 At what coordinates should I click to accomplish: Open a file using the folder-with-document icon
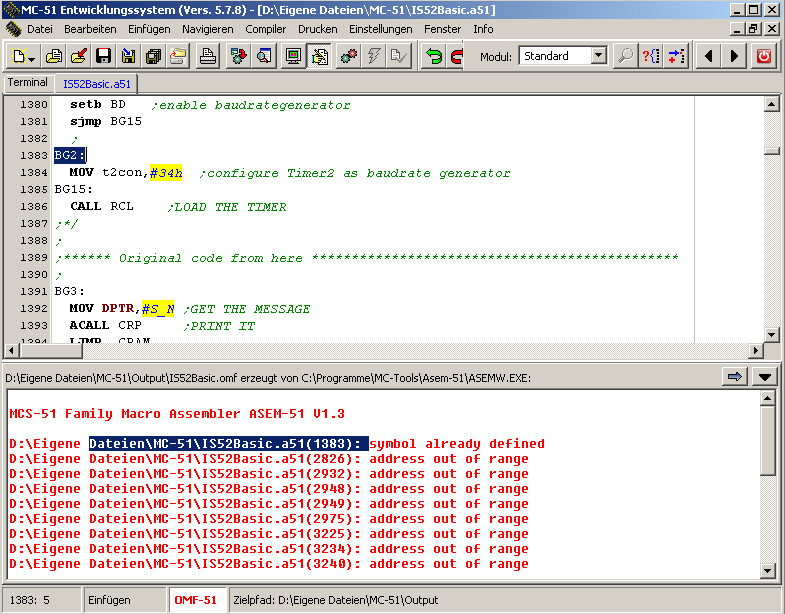click(x=54, y=56)
